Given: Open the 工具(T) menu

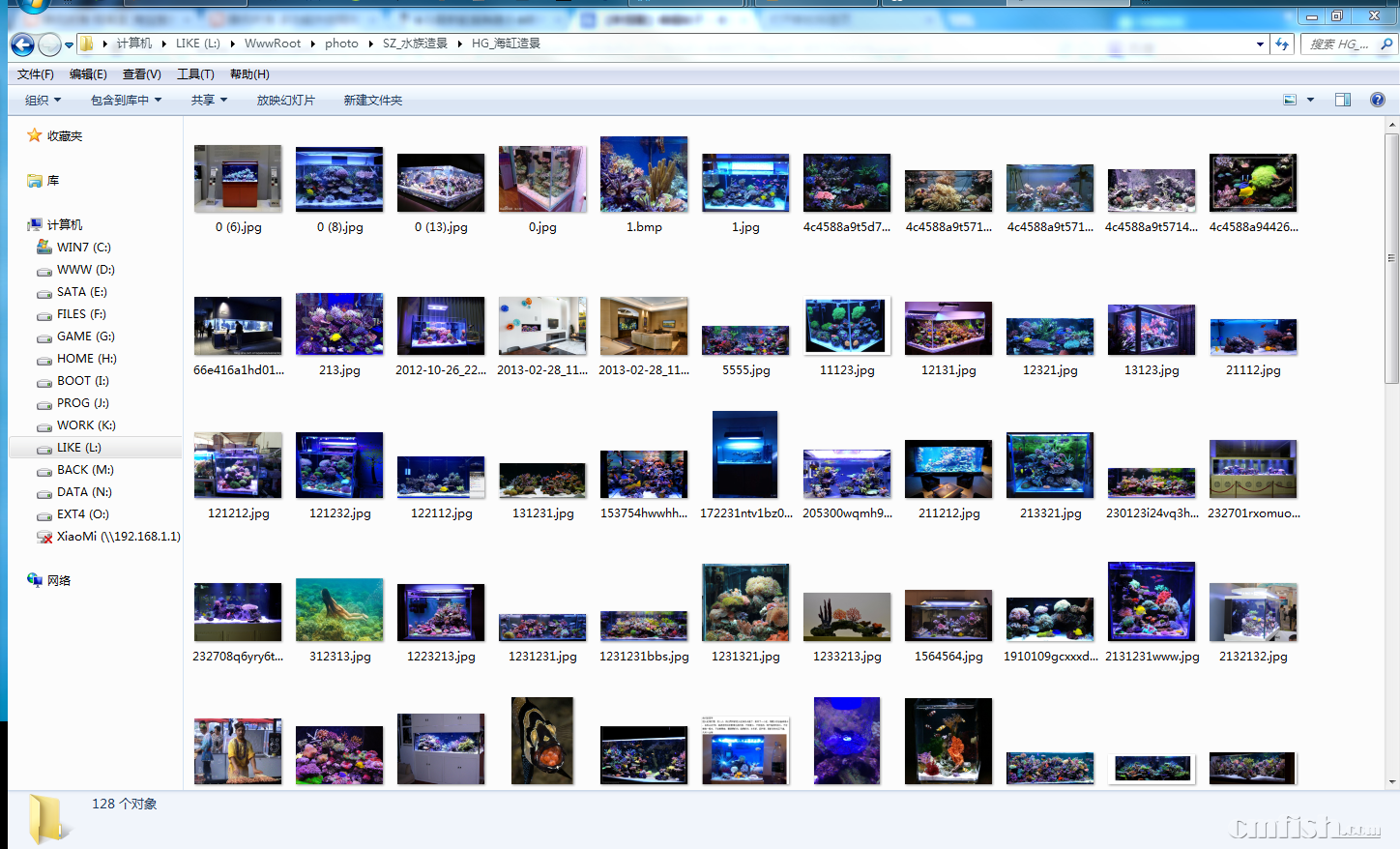Looking at the screenshot, I should click(x=195, y=74).
